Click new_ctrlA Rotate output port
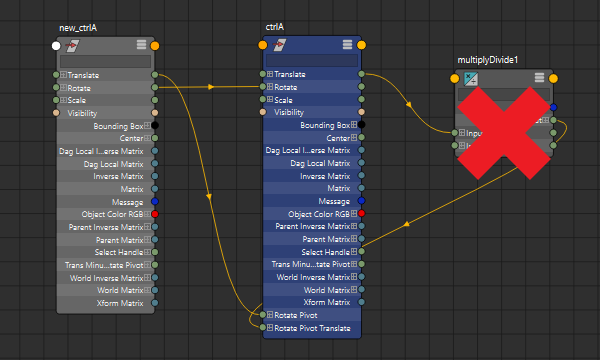 tap(155, 88)
